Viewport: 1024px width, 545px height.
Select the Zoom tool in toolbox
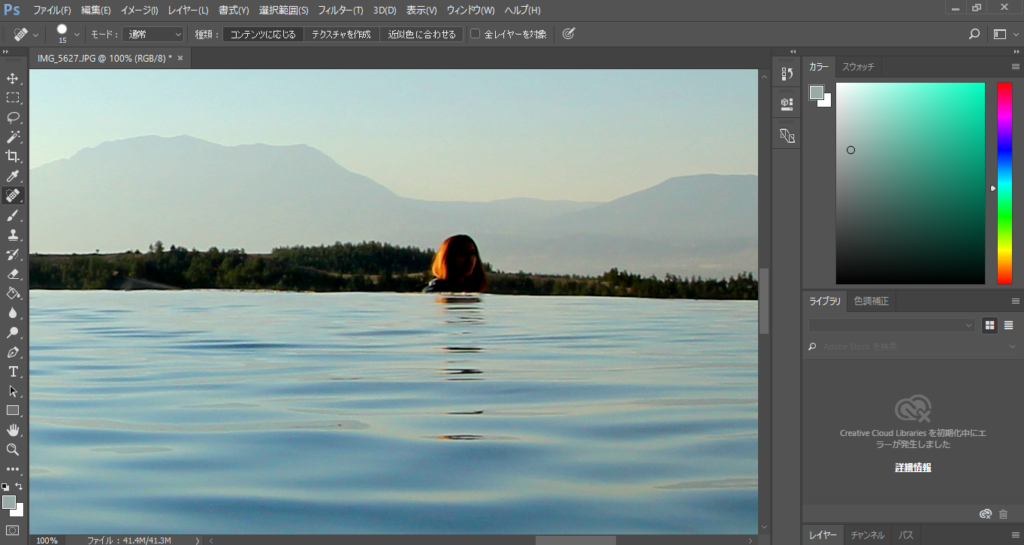pyautogui.click(x=13, y=449)
